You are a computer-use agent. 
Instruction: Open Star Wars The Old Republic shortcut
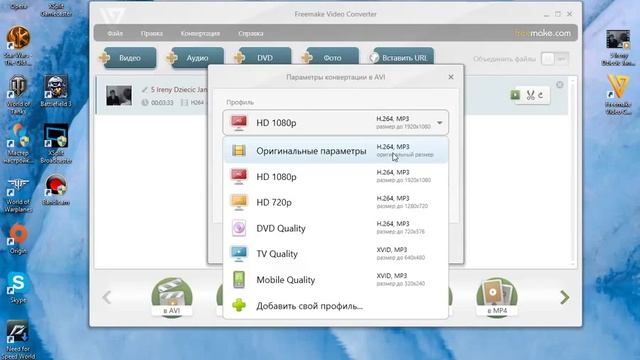18,45
